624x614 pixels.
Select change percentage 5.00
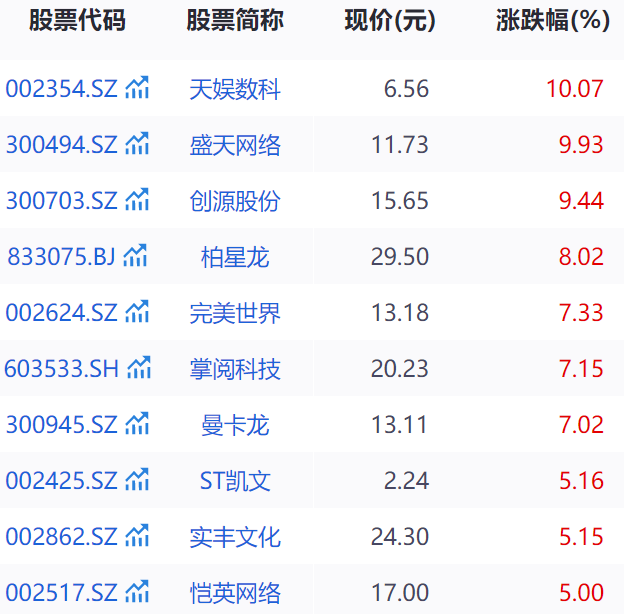[x=581, y=593]
